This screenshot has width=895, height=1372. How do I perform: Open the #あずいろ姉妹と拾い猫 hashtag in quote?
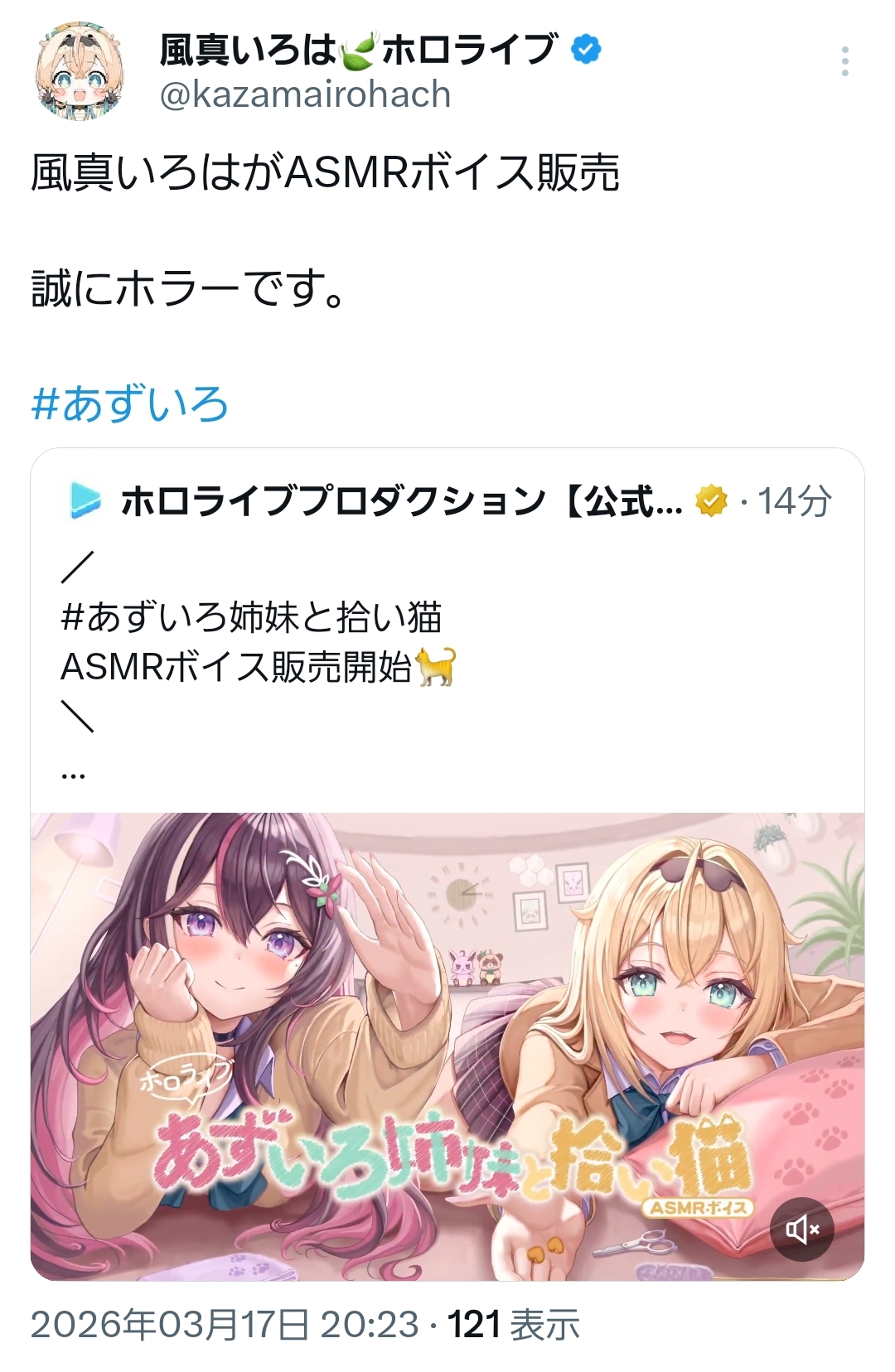(252, 617)
